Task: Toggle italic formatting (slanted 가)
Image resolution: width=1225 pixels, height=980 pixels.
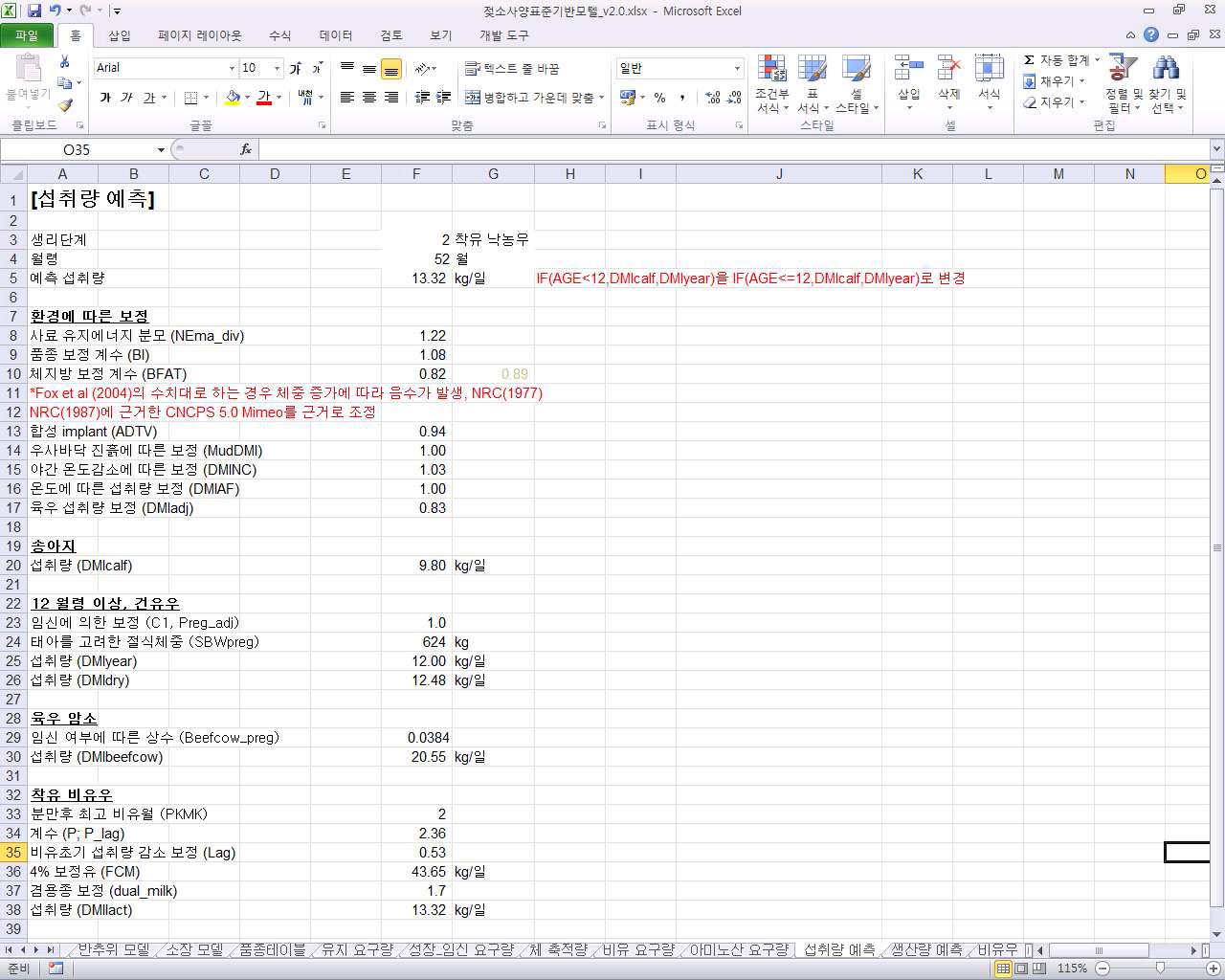Action: pyautogui.click(x=126, y=98)
